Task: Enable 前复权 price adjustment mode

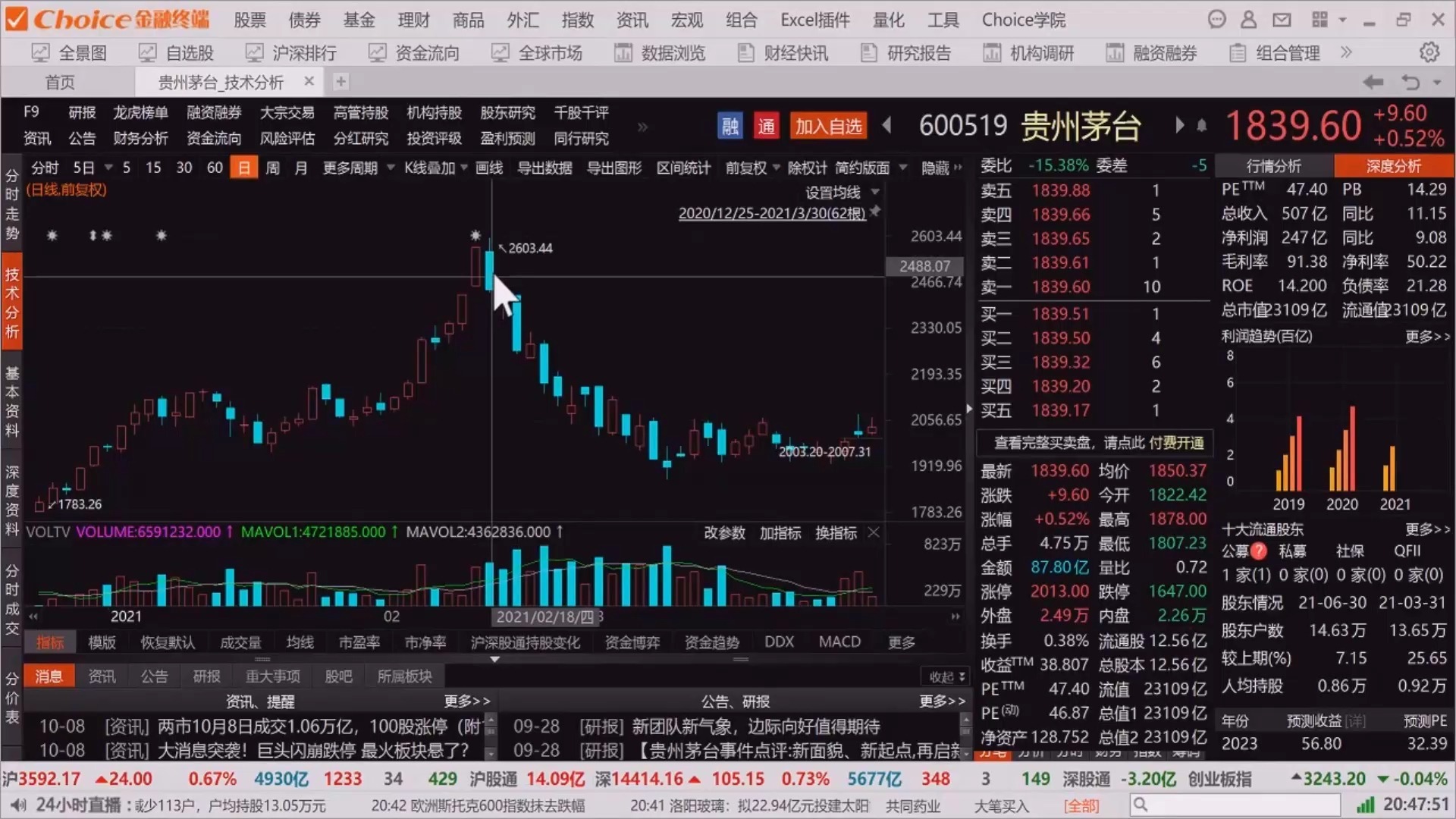Action: click(745, 168)
